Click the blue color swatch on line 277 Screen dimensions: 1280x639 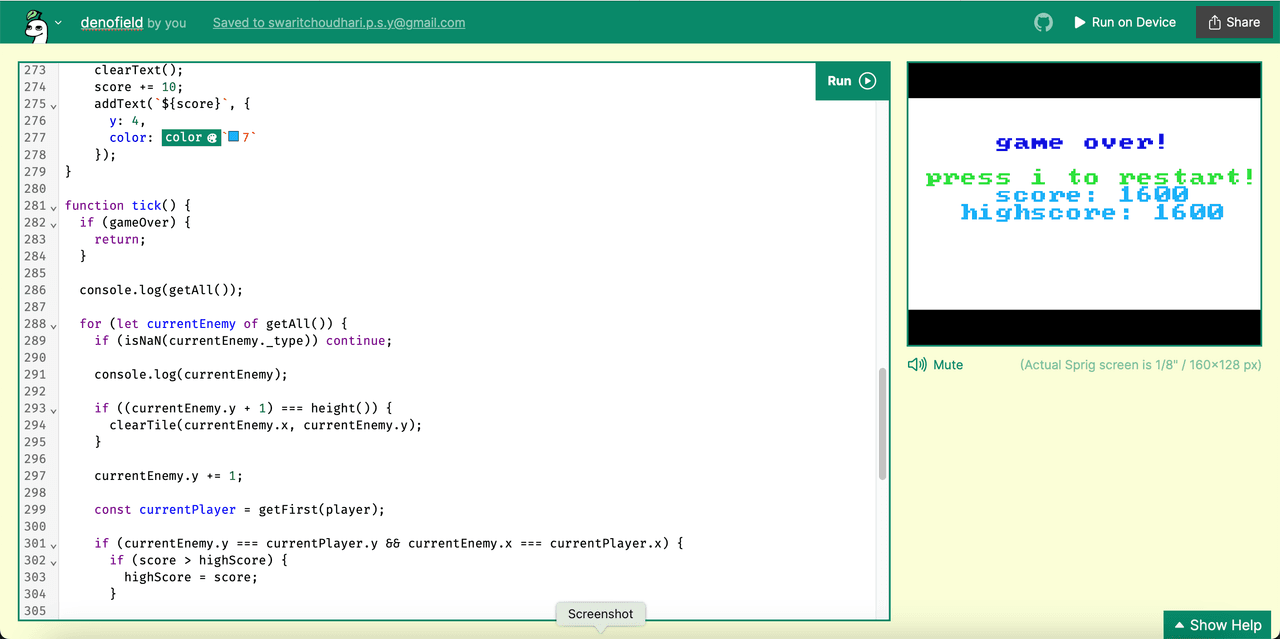pos(234,137)
